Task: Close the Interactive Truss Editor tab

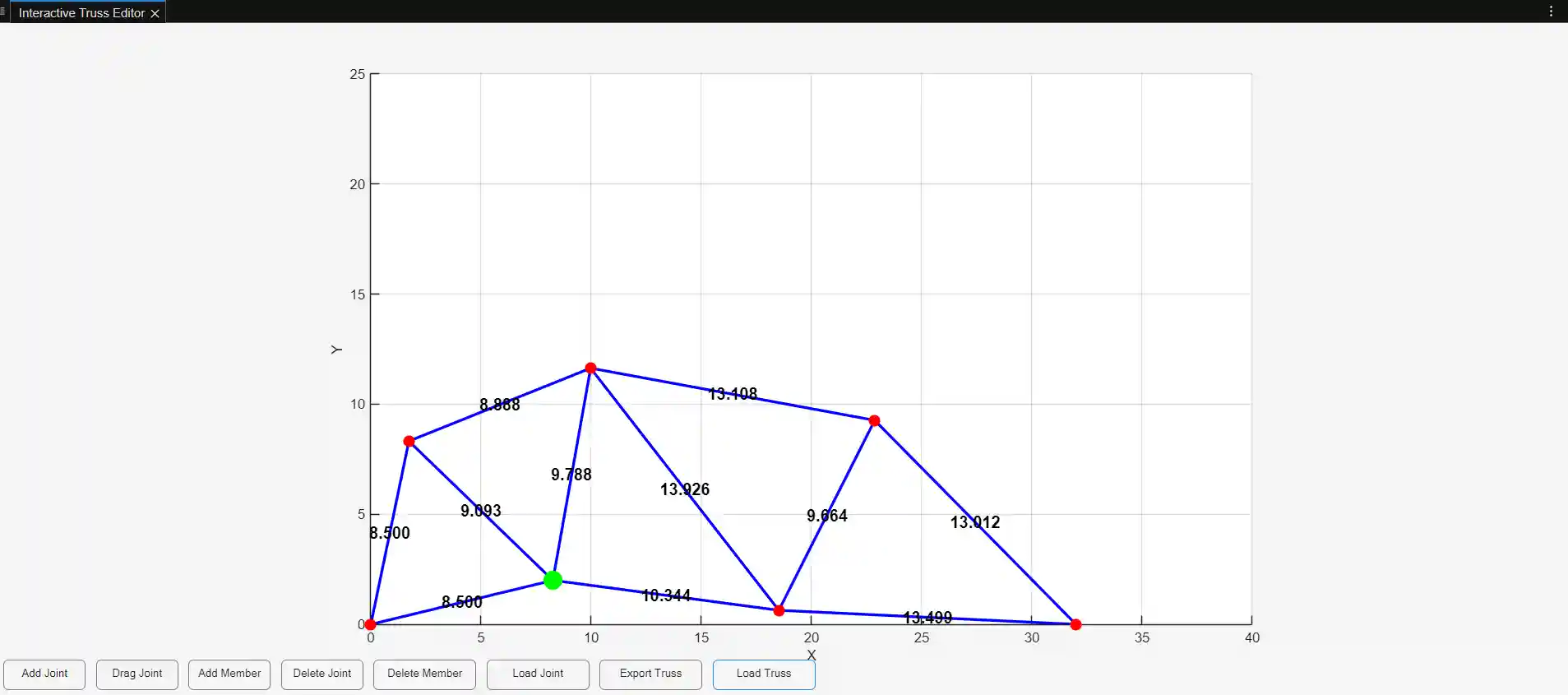Action: (x=155, y=13)
